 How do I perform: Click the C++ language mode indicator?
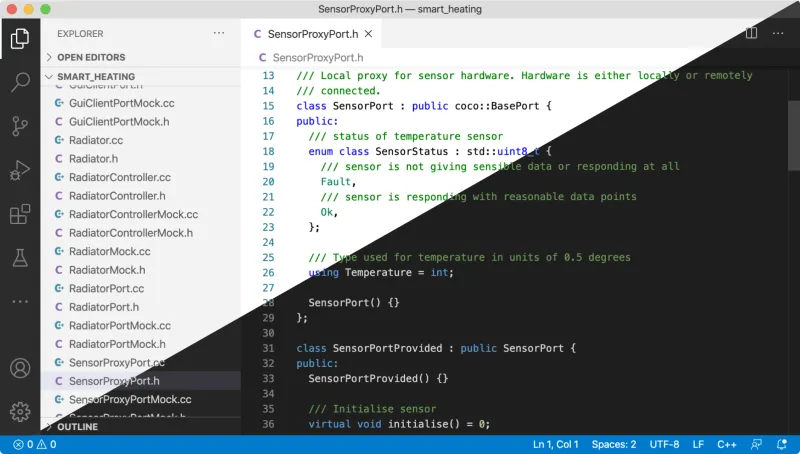726,444
